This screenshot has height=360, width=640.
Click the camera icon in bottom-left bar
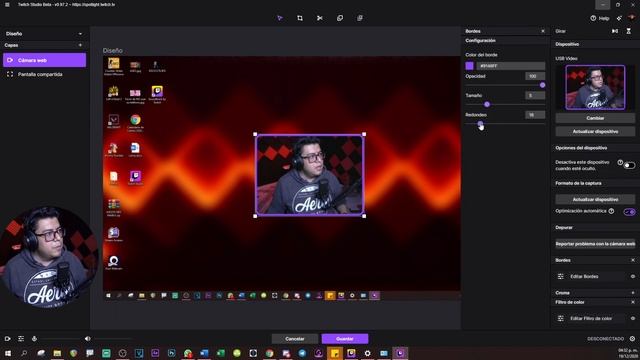coord(7,339)
